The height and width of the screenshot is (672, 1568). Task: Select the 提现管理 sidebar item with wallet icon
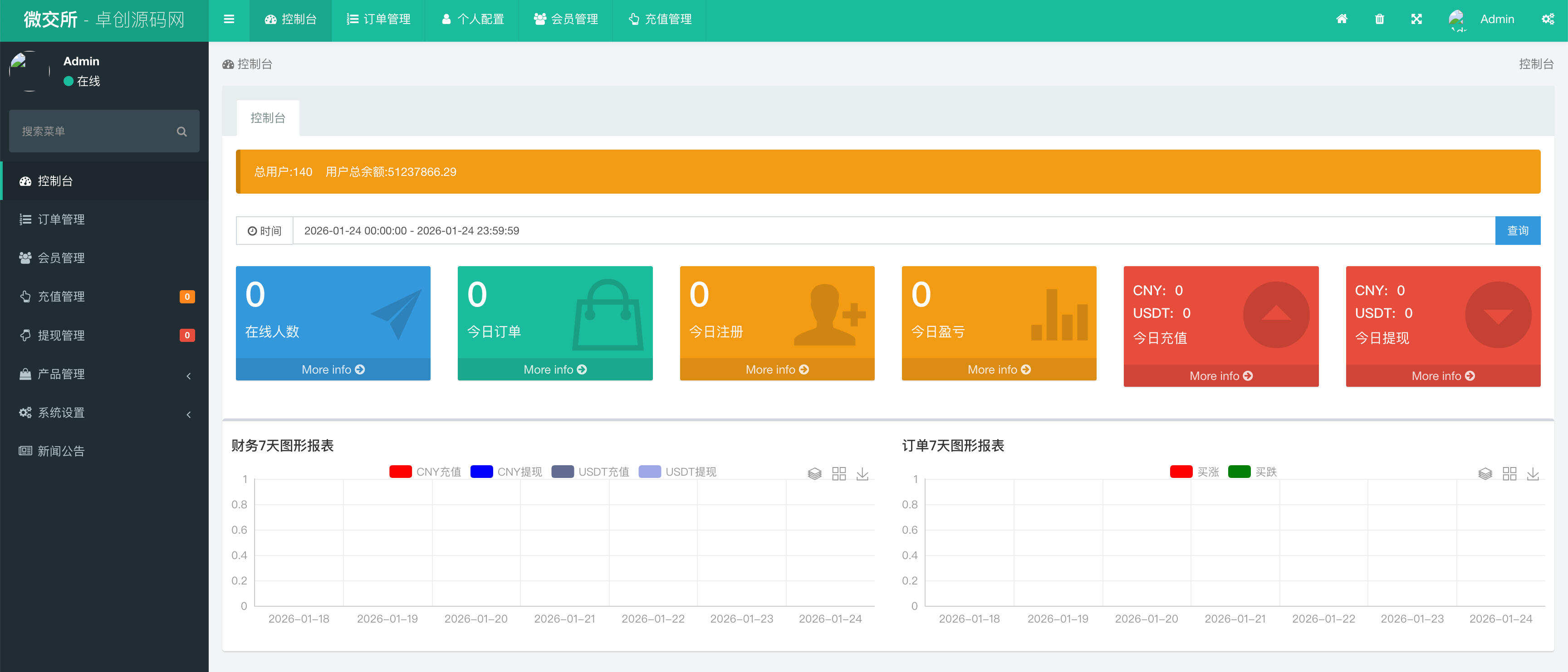point(61,335)
